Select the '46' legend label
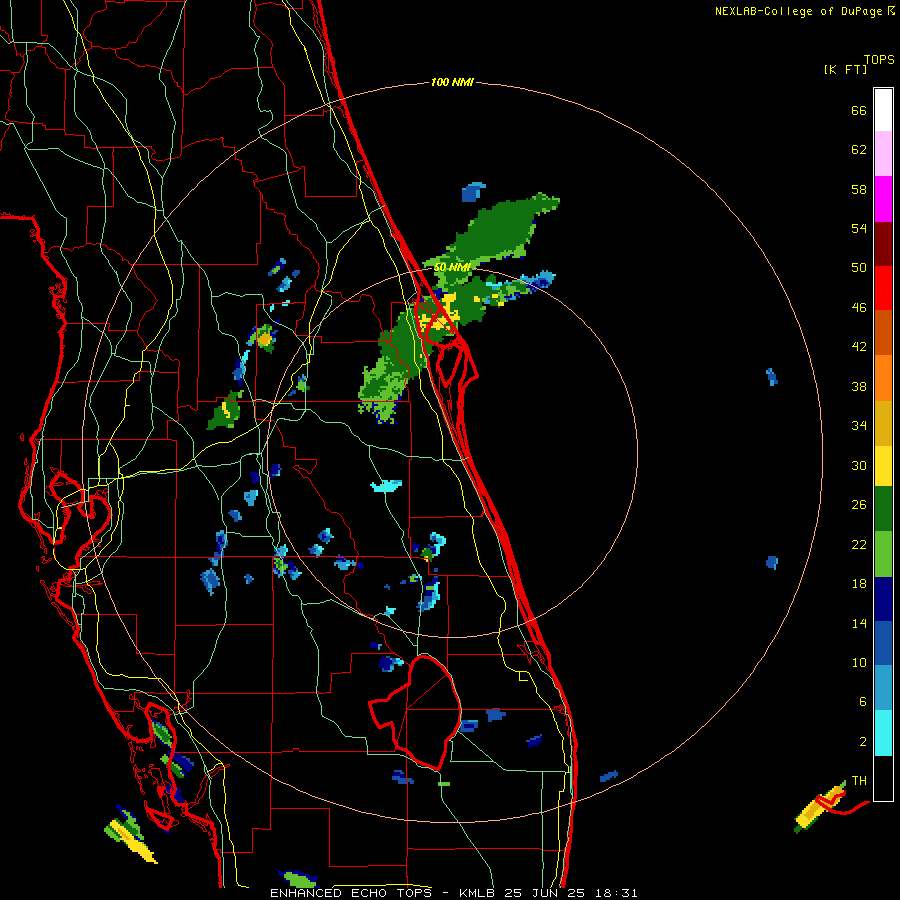 (x=859, y=308)
